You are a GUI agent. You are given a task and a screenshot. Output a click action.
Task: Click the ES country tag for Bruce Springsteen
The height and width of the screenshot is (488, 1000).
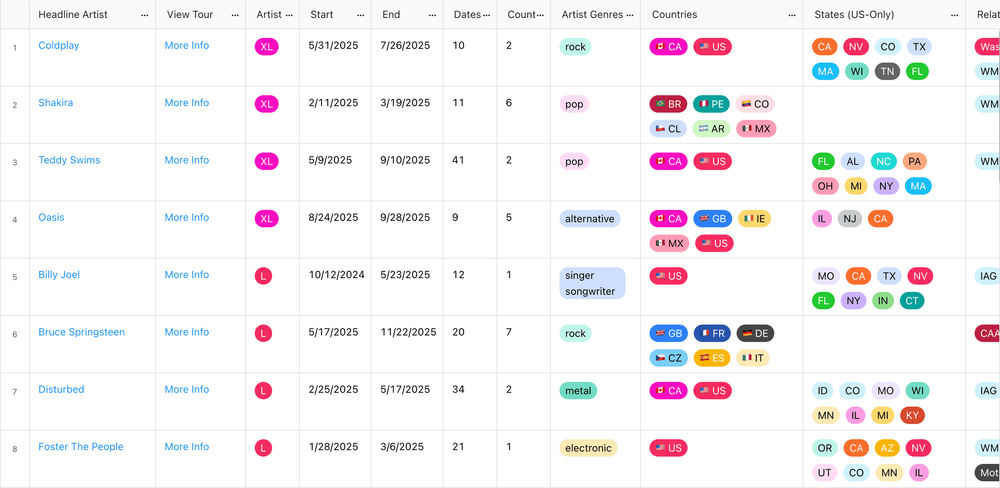coord(712,358)
